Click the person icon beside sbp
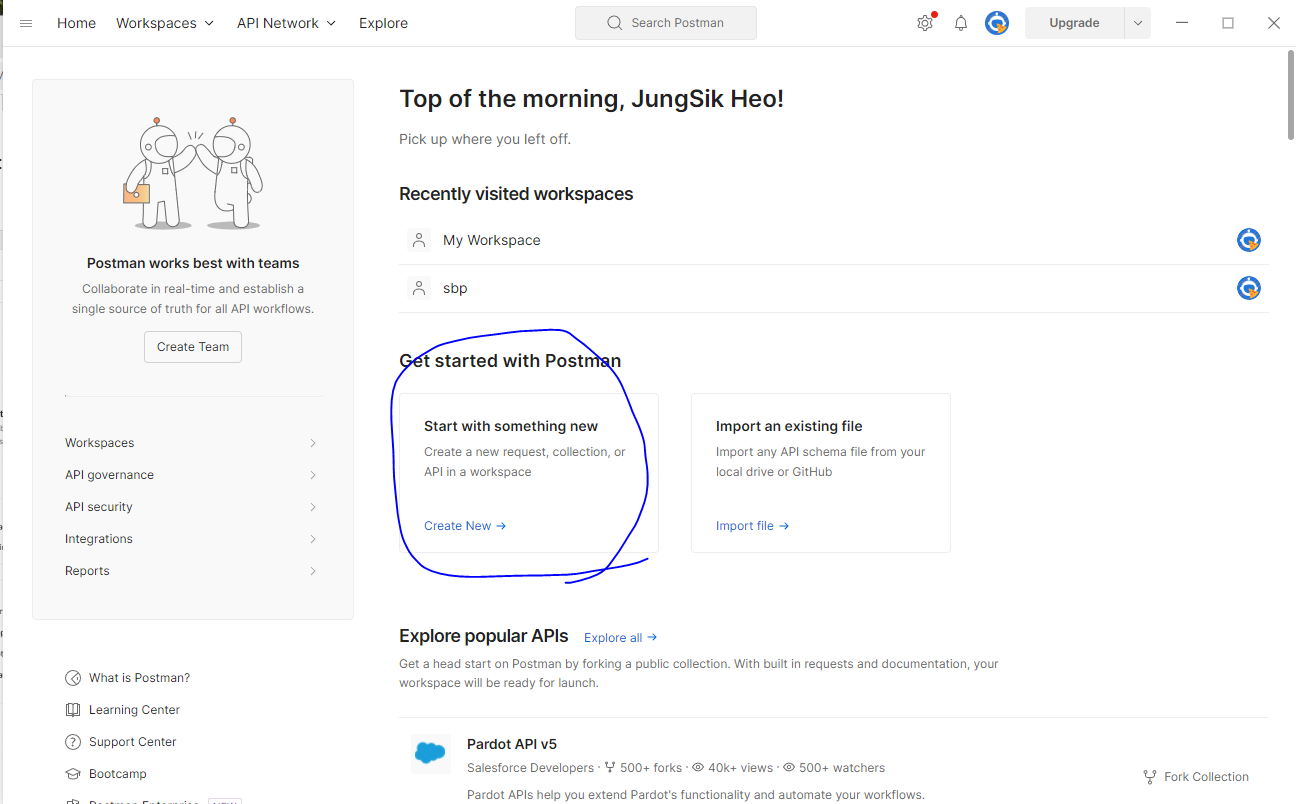Viewport: 1296px width, 804px height. (419, 288)
